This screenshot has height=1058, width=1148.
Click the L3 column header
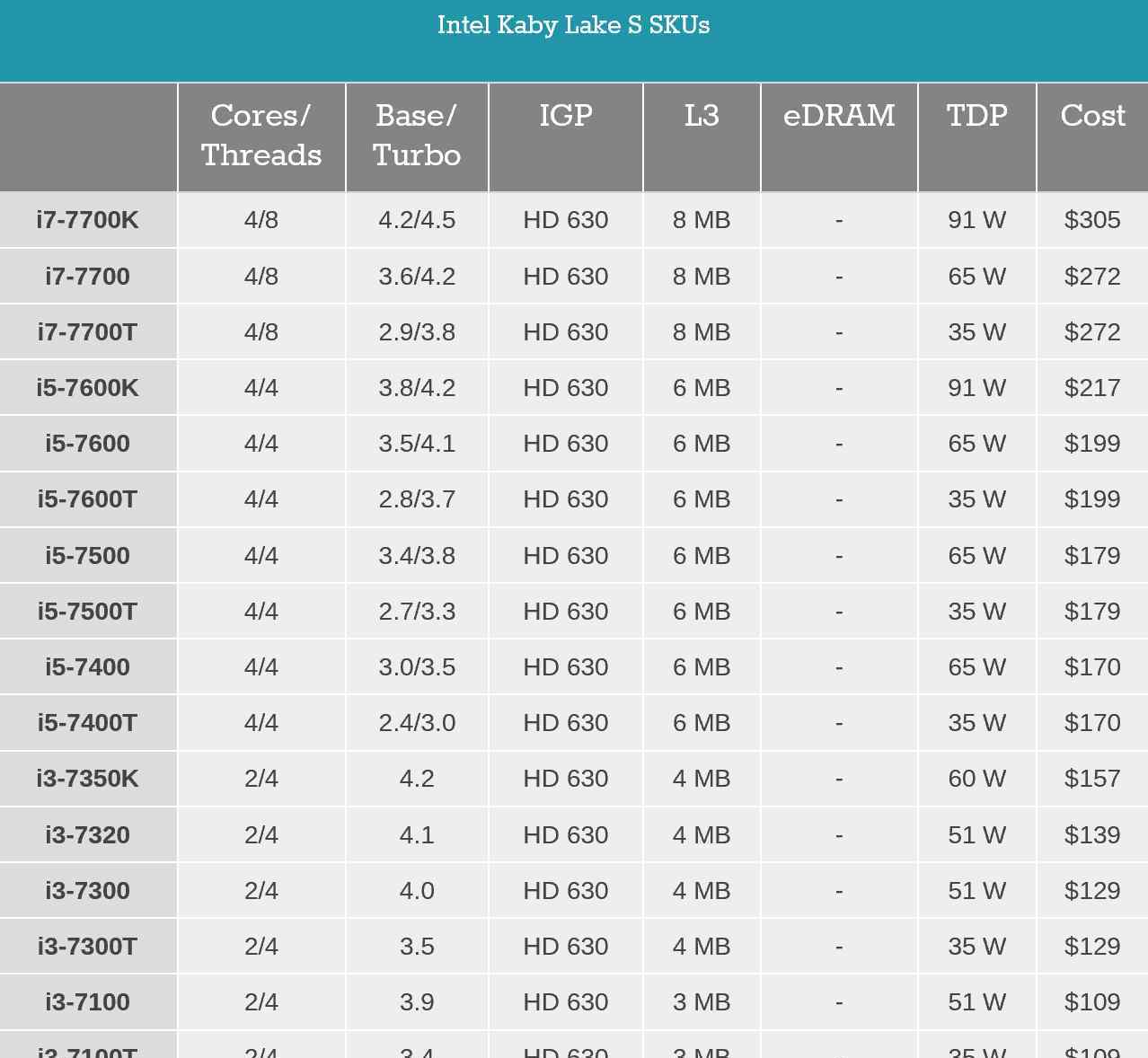[702, 137]
